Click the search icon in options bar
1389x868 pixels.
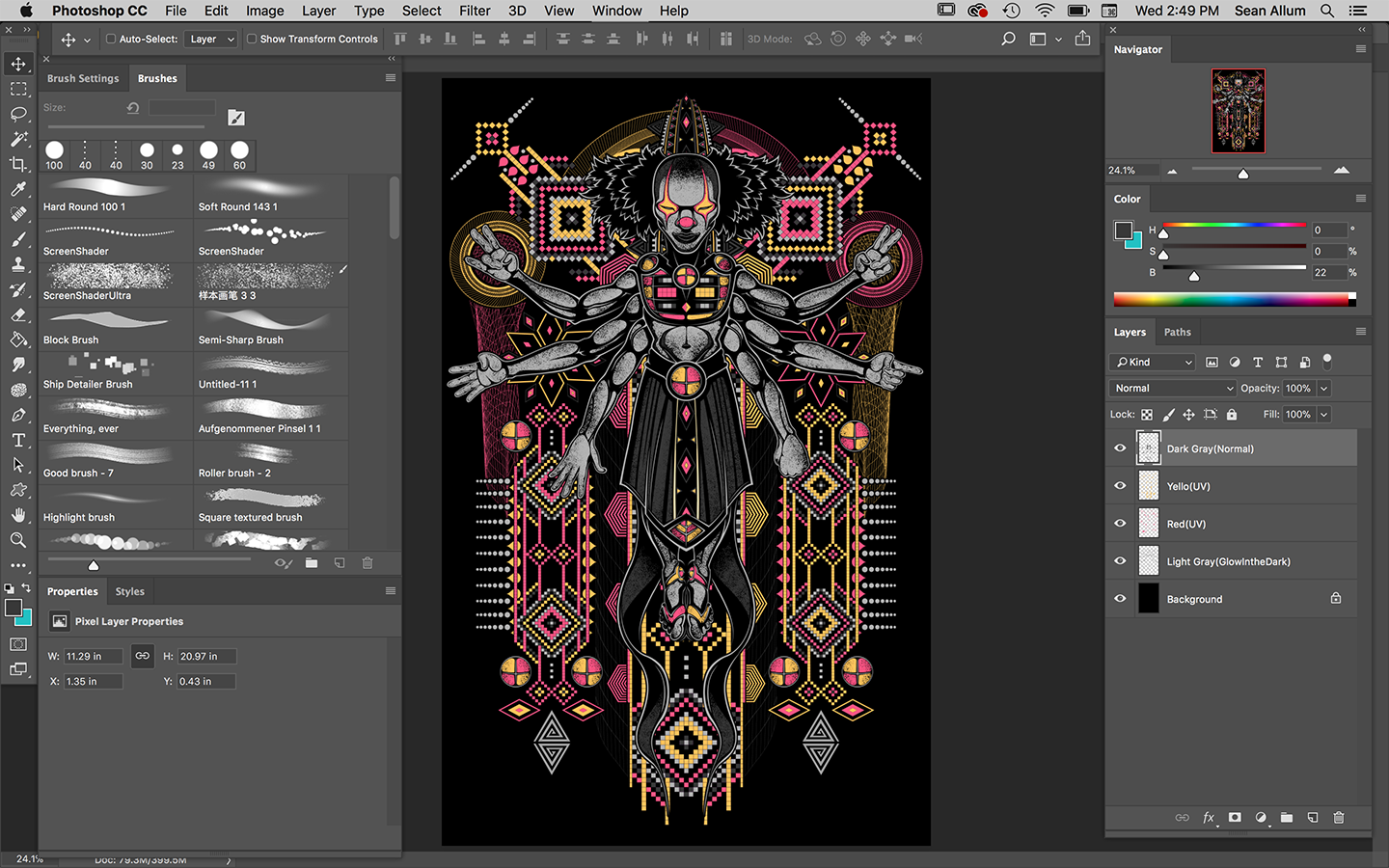[1008, 40]
